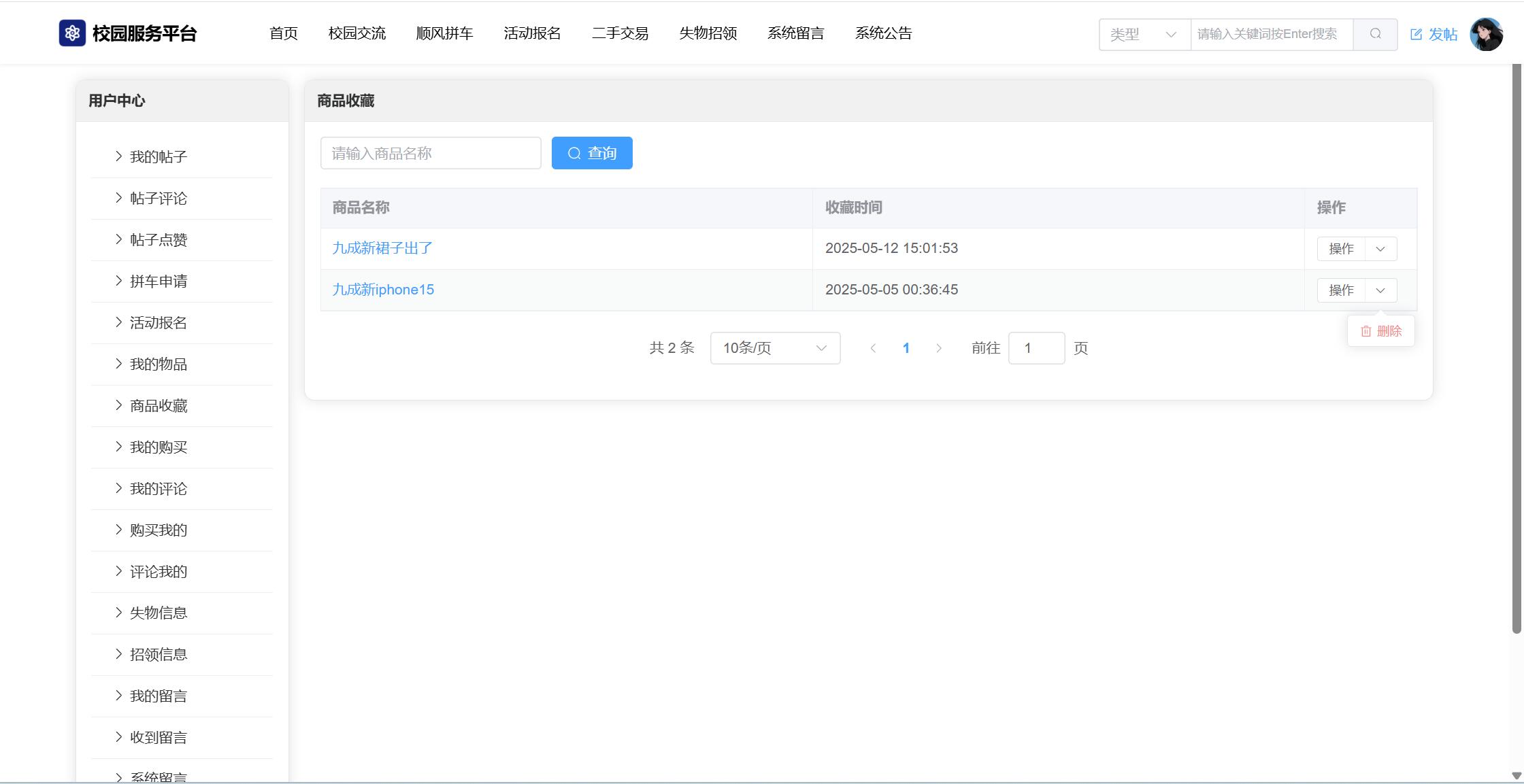Click the vertical page scrollbar
1524x784 pixels.
click(1516, 340)
